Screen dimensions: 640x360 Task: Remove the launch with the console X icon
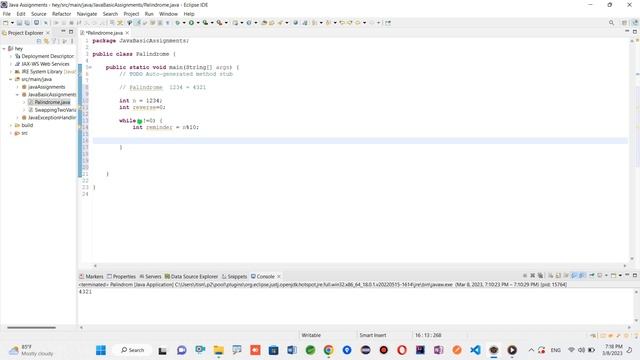(532, 276)
